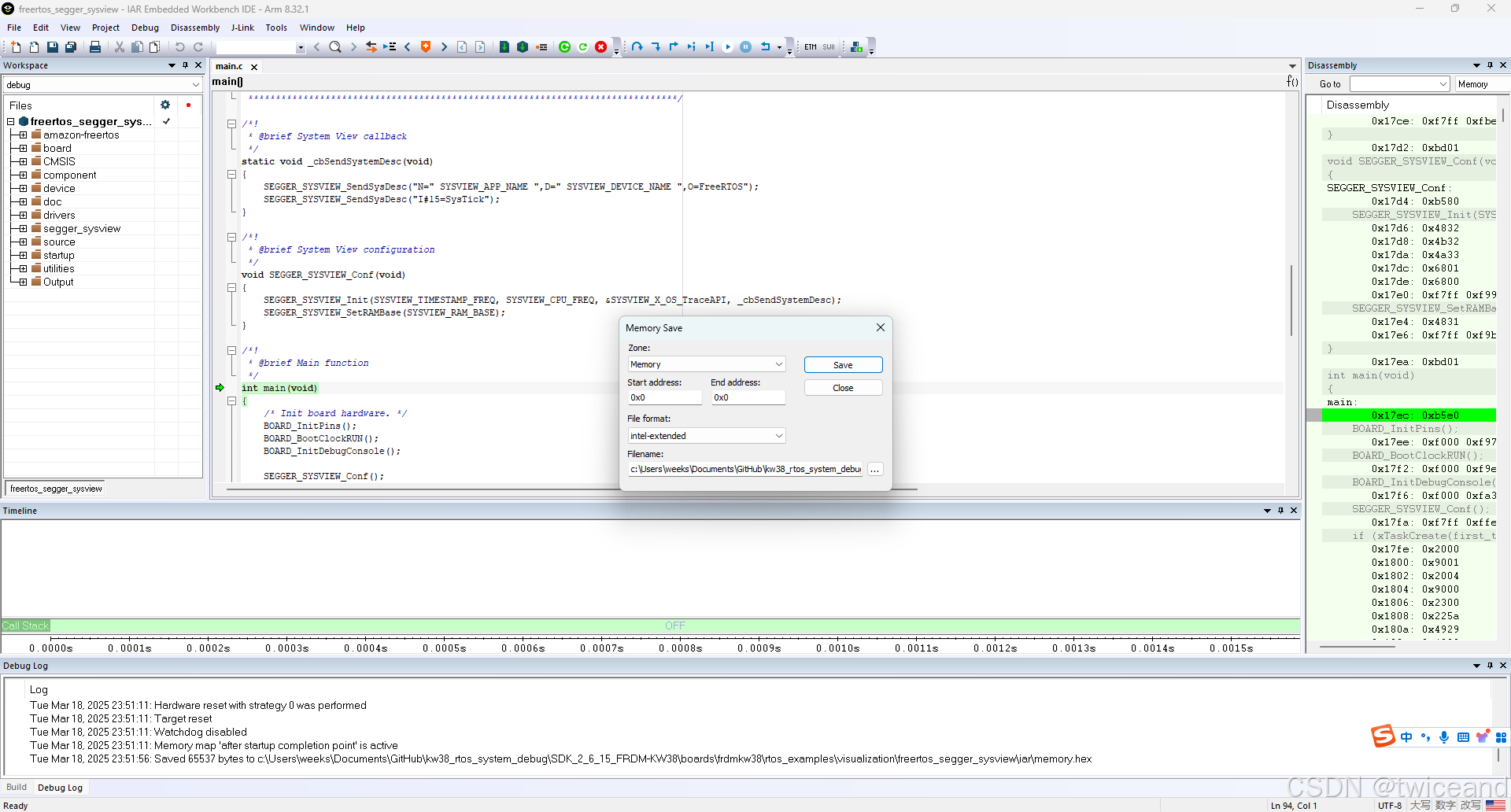Click the Next Statement debug icon
Screen dimensions: 1511x812
pos(692,47)
